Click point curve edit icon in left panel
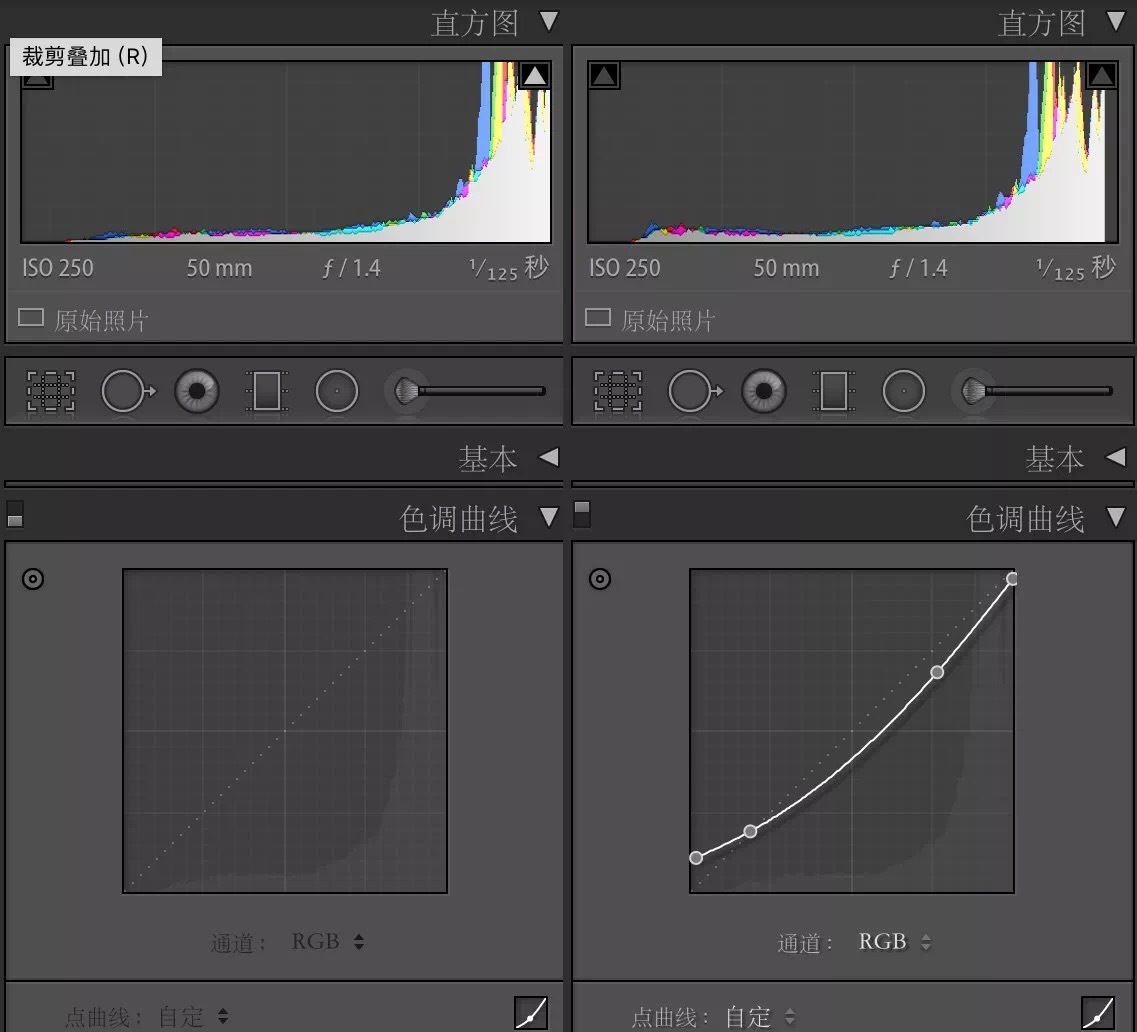The height and width of the screenshot is (1032, 1137). 531,1013
